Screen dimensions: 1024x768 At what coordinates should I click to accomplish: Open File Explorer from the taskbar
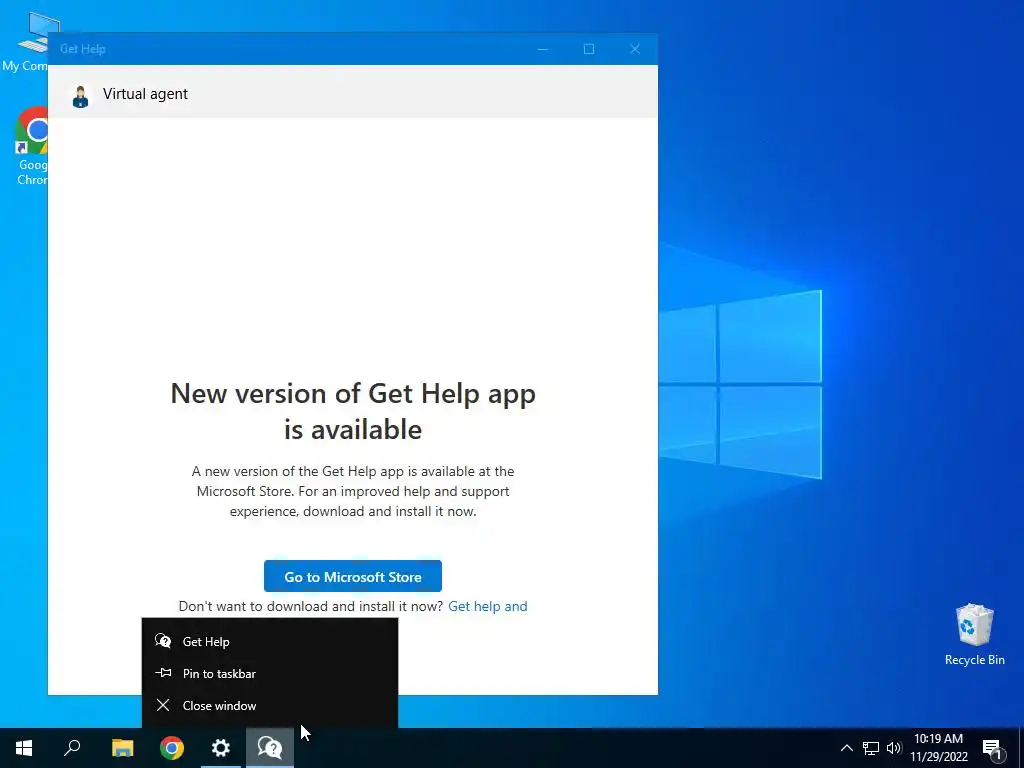(122, 748)
